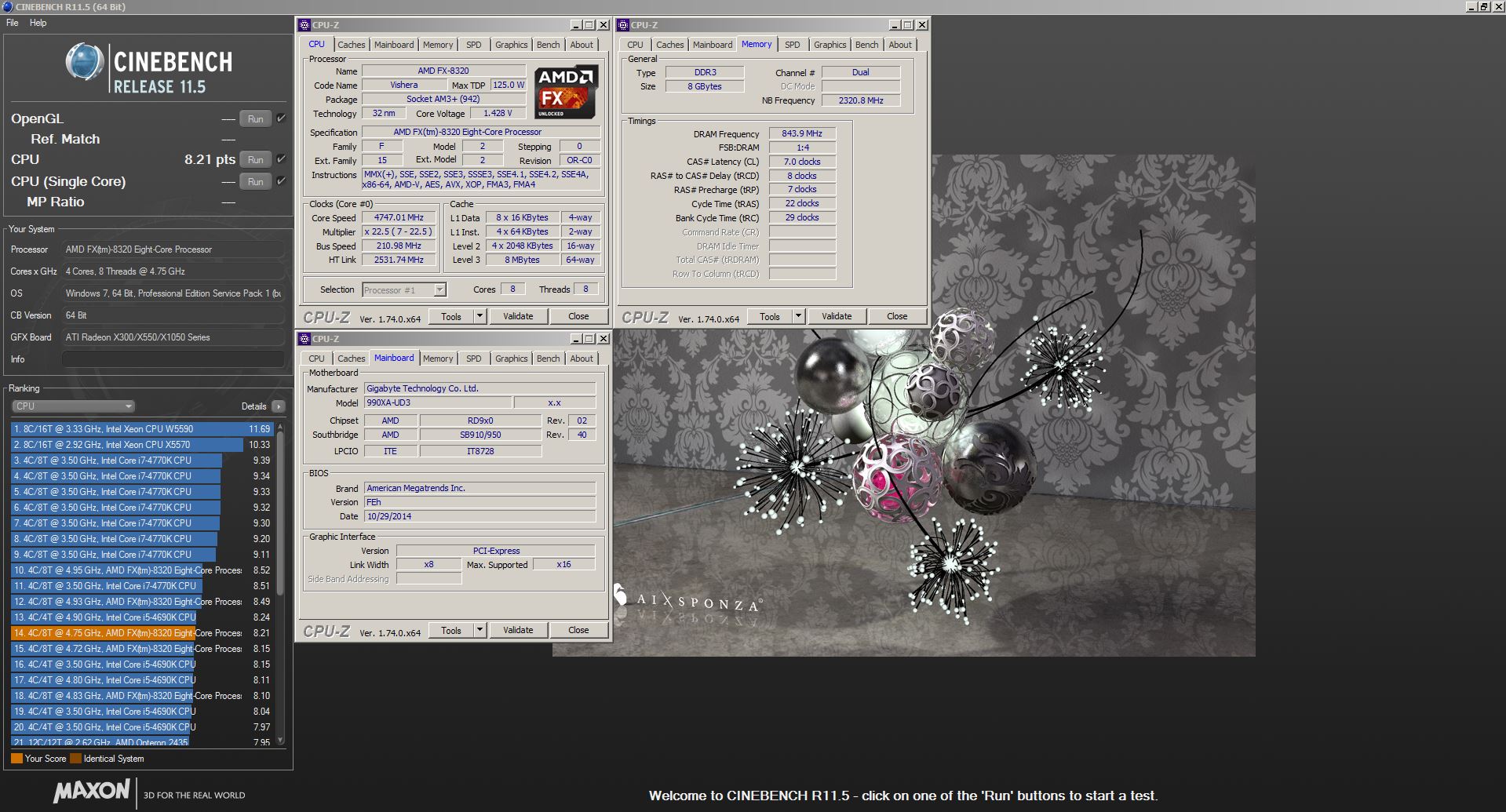Screen dimensions: 1506x812
Task: Run the OpenGL benchmark
Action: click(256, 119)
